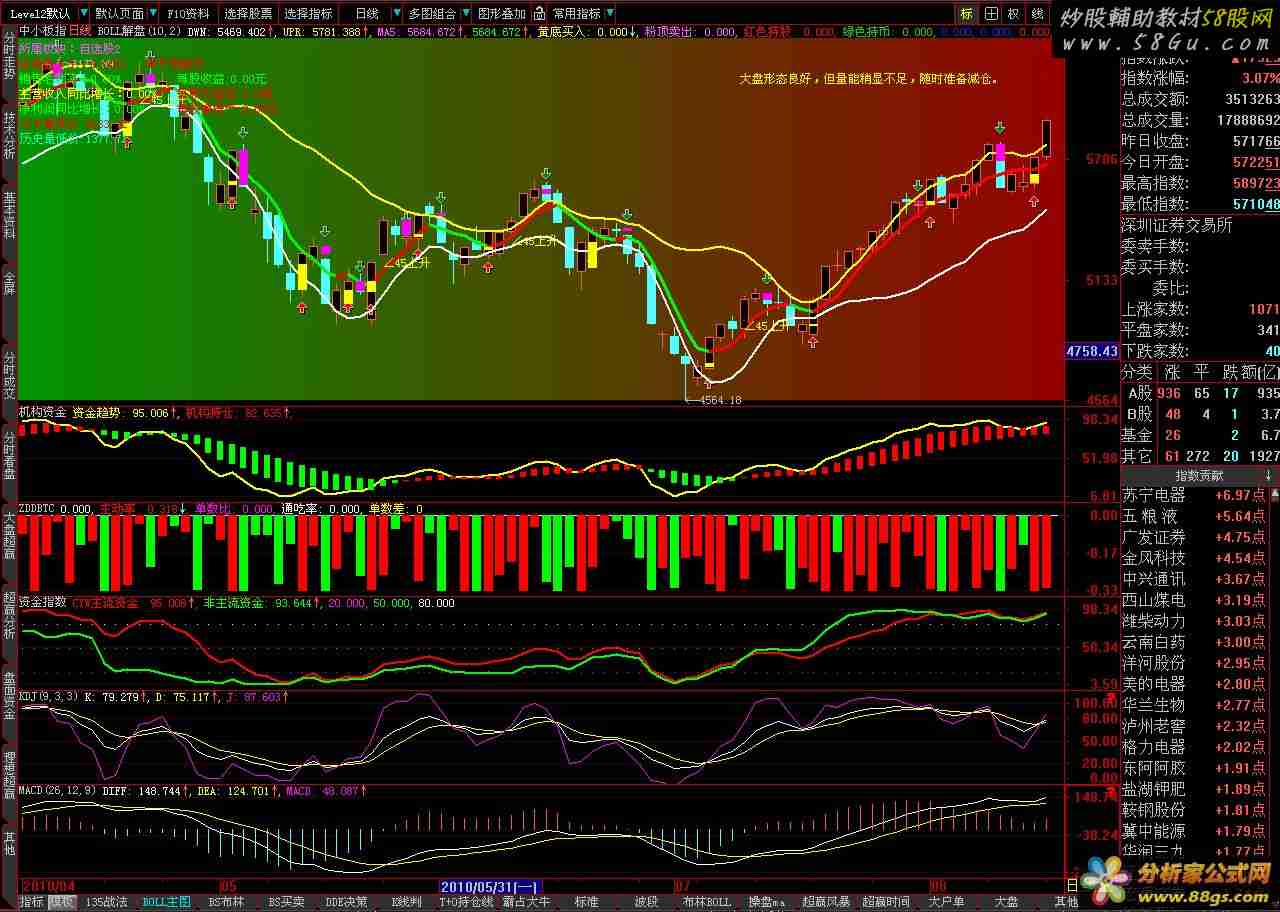Select 全屏 in left sidebar

tap(9, 282)
